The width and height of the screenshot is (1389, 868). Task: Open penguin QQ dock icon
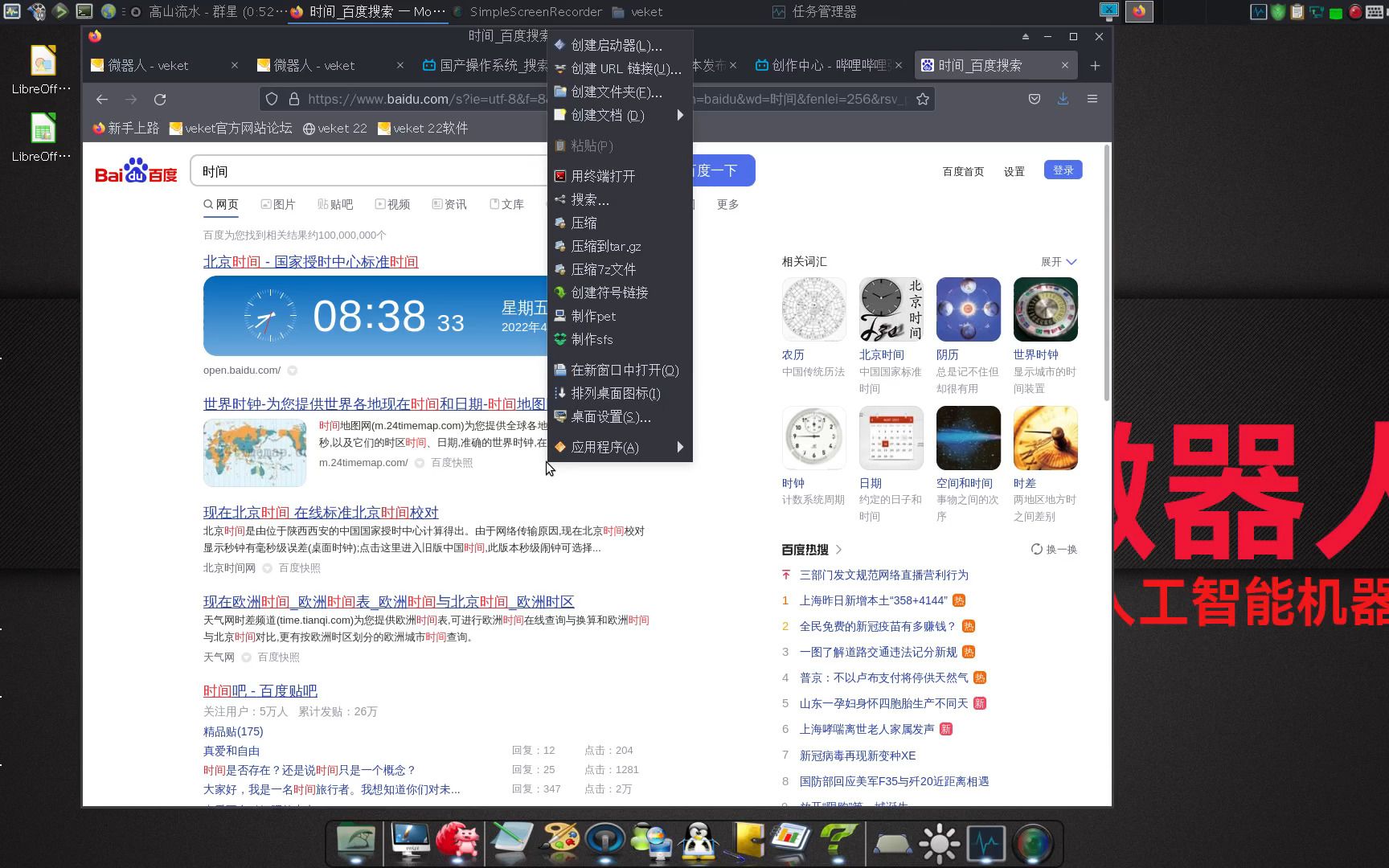[x=699, y=841]
